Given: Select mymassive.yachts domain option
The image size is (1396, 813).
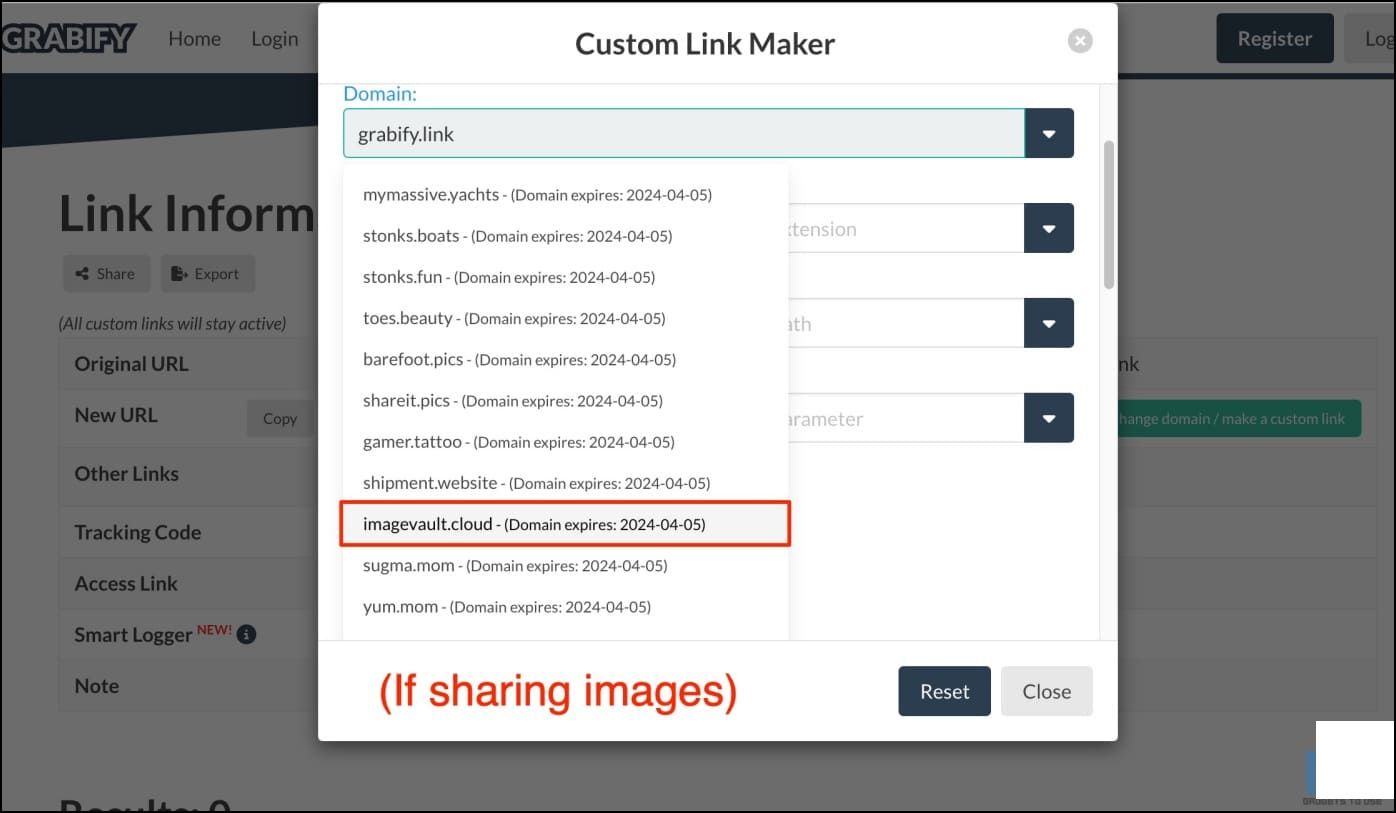Looking at the screenshot, I should [565, 195].
